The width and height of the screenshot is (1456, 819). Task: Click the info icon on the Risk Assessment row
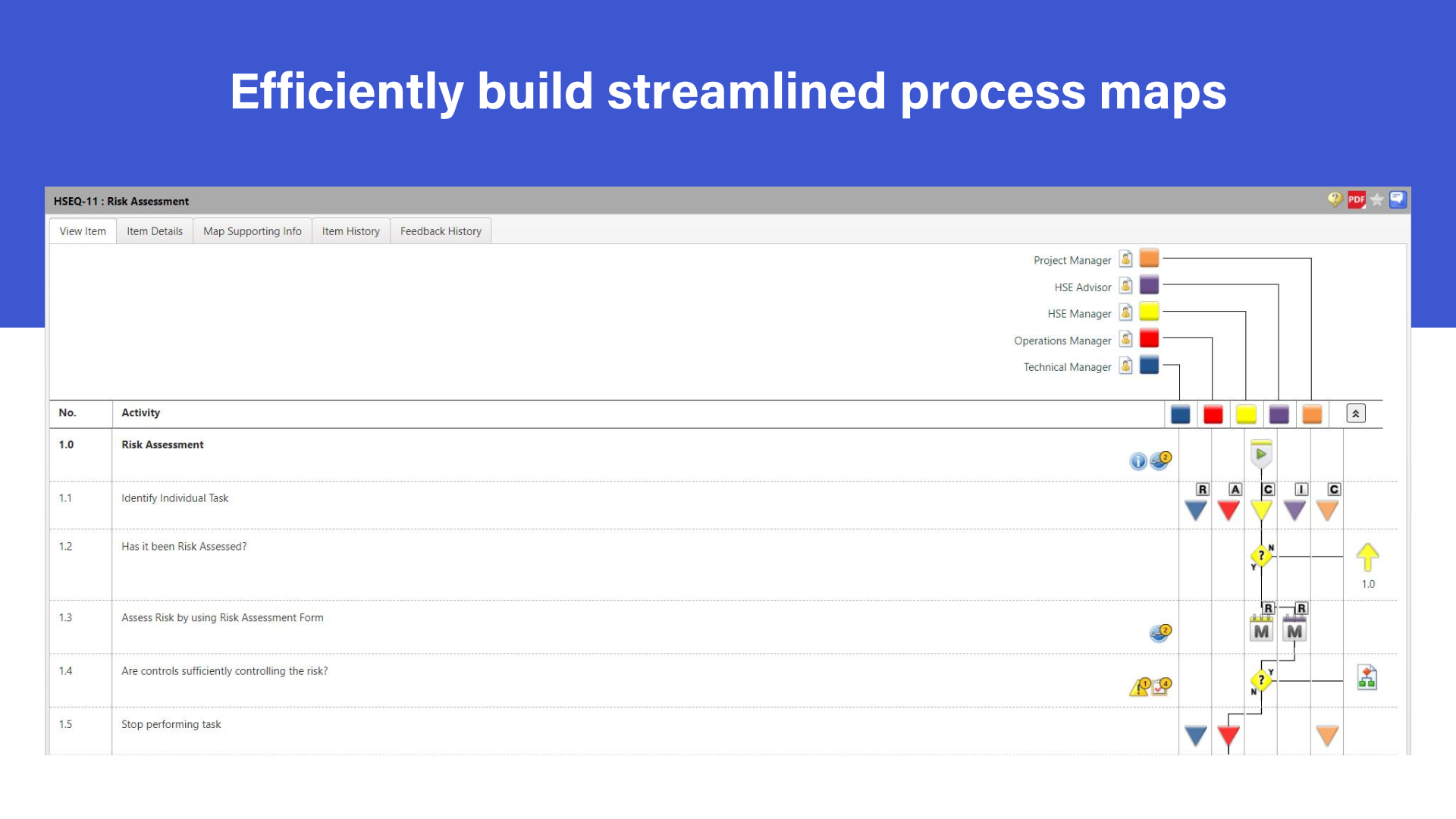click(1137, 461)
